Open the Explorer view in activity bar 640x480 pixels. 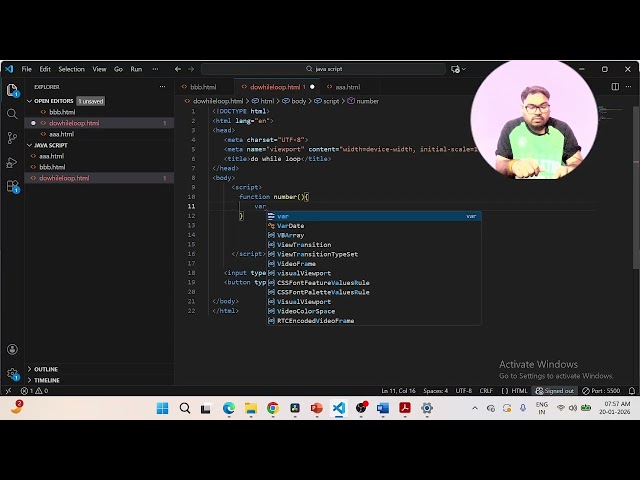tap(12, 90)
